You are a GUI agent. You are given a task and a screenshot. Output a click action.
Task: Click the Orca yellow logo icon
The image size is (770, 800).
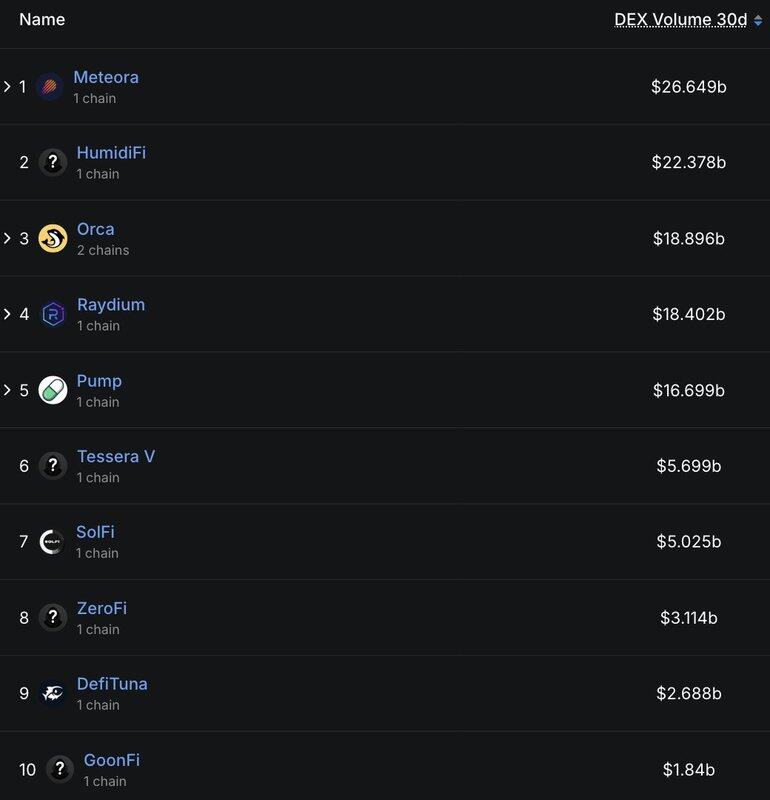pos(53,238)
